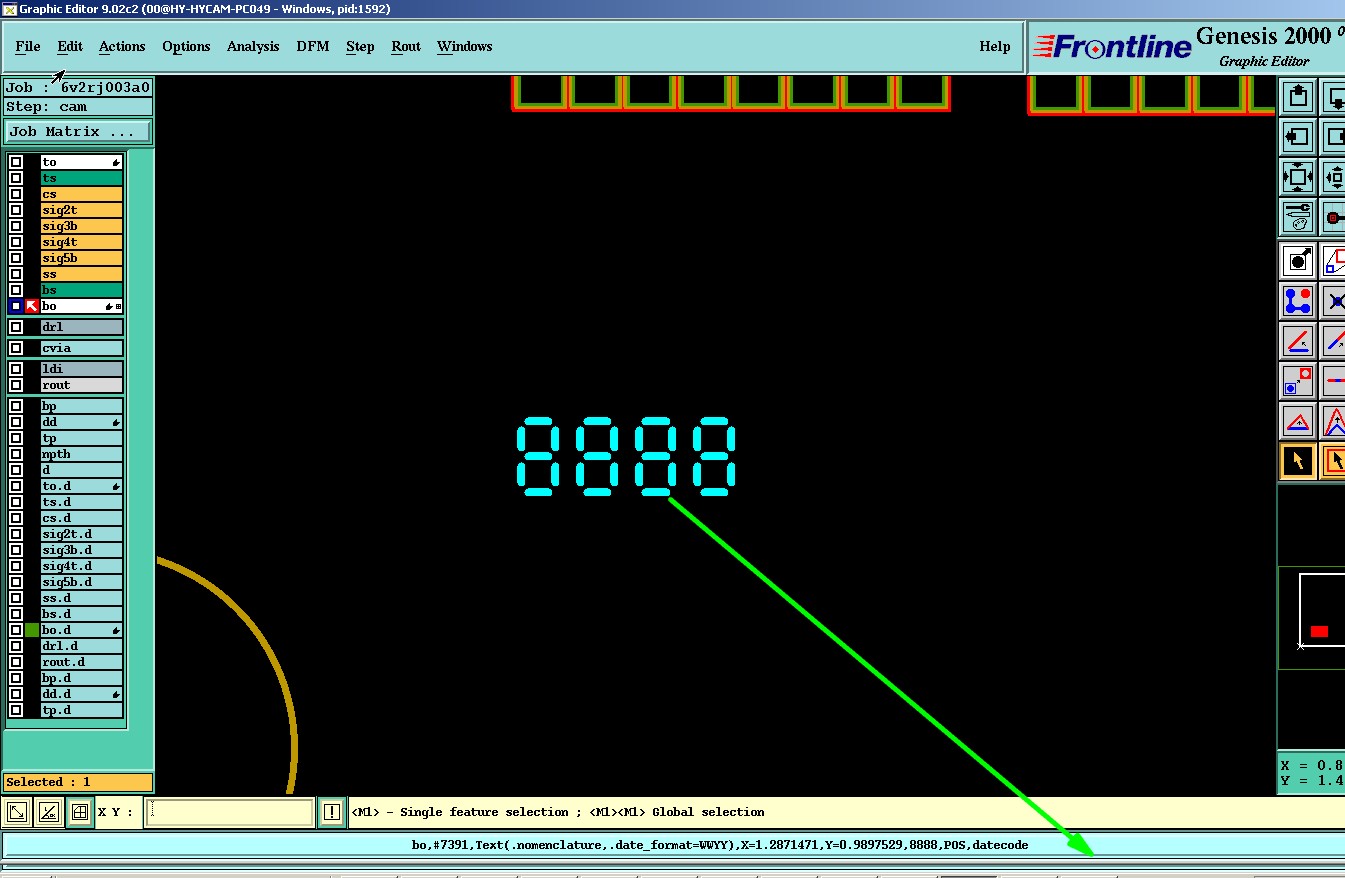Viewport: 1345px width, 878px height.
Task: Open the Step menu
Action: click(x=360, y=47)
